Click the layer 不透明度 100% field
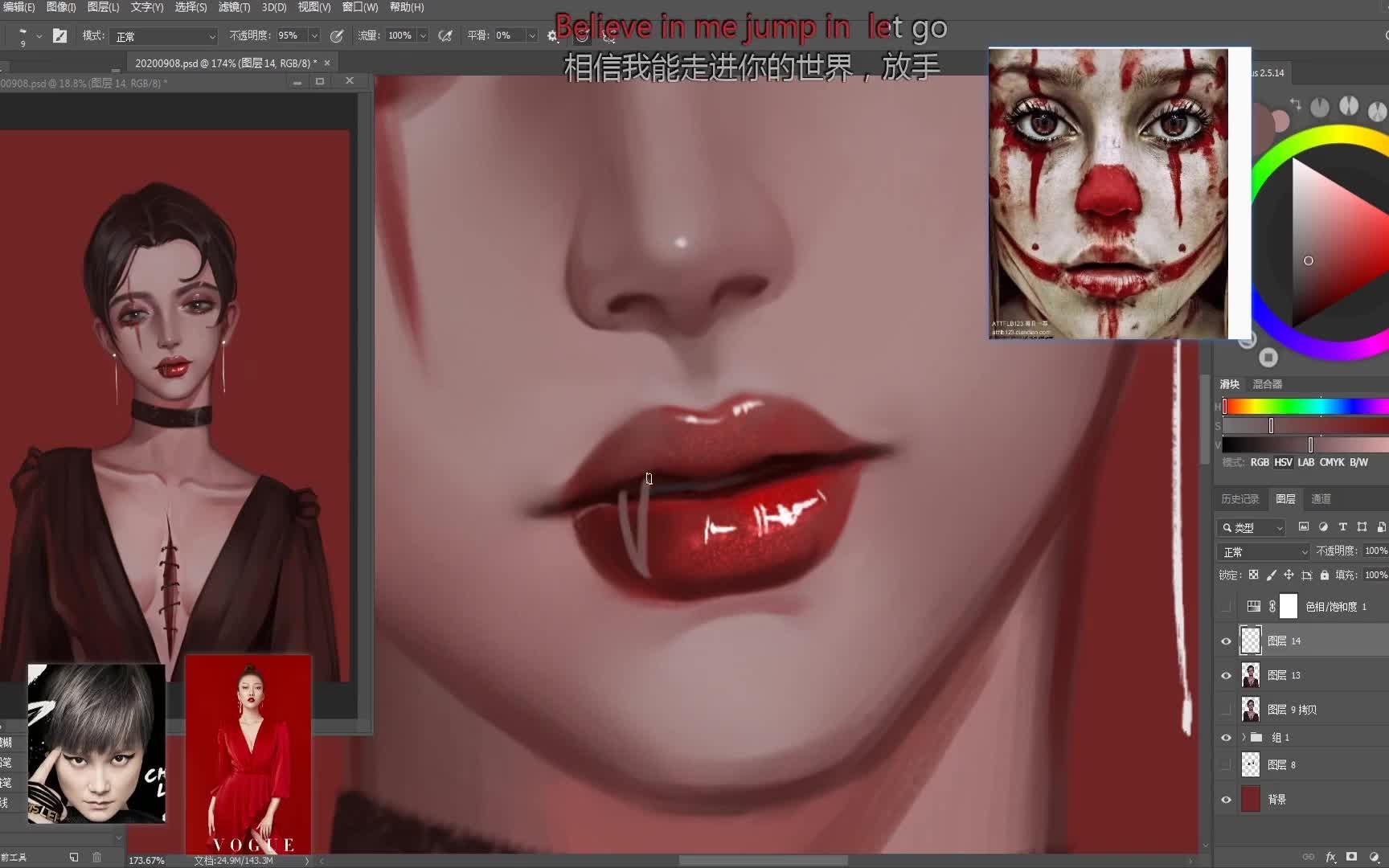The height and width of the screenshot is (868, 1389). (1375, 551)
